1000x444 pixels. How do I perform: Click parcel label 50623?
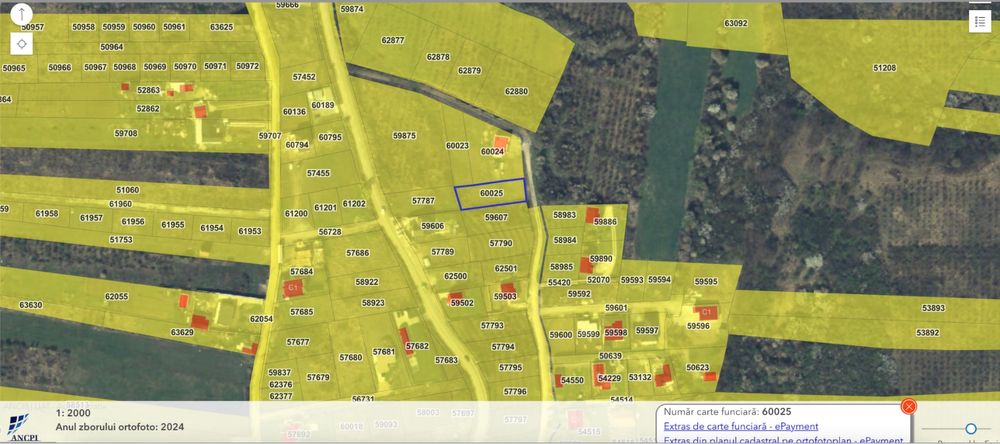coord(698,367)
